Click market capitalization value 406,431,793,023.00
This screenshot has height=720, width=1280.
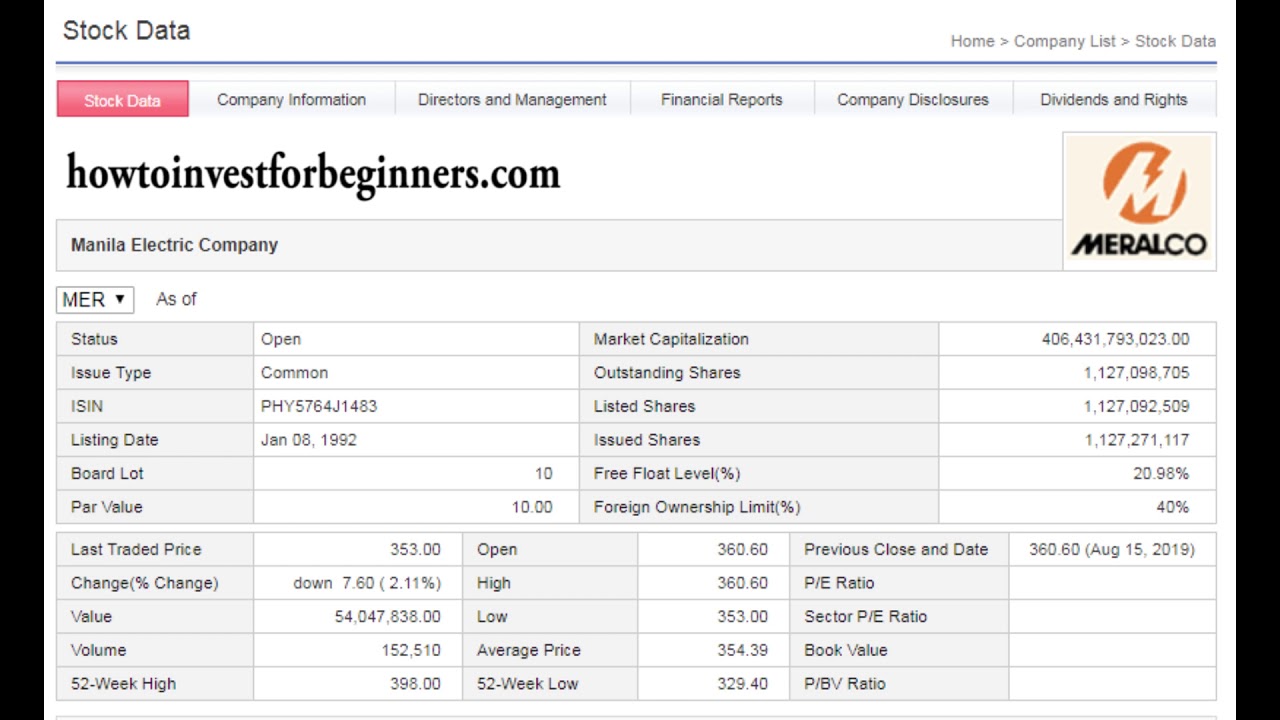tap(1115, 339)
